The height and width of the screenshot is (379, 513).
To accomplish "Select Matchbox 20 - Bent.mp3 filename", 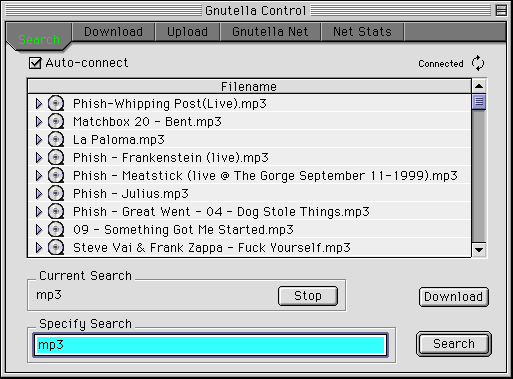I will (147, 122).
